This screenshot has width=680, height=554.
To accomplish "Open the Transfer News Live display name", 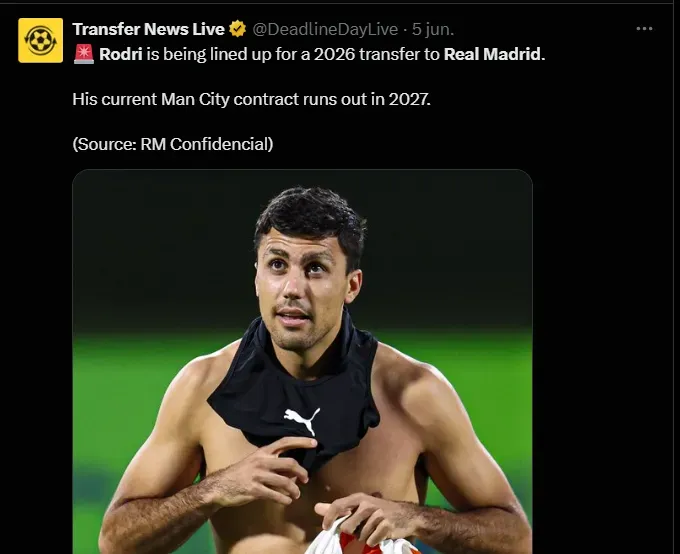I will coord(148,29).
